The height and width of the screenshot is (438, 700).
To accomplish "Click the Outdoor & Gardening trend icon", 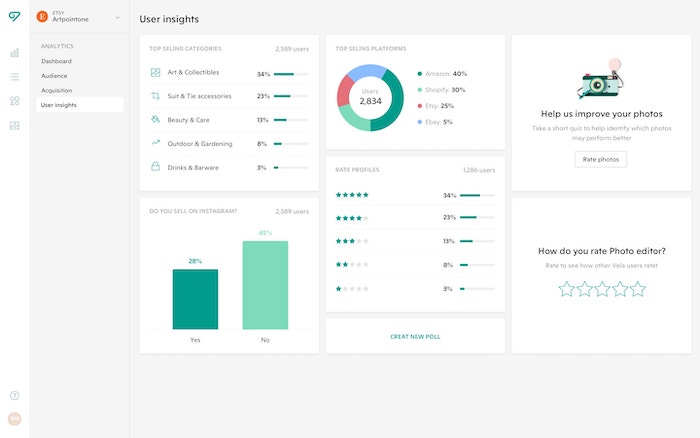I will tap(155, 143).
